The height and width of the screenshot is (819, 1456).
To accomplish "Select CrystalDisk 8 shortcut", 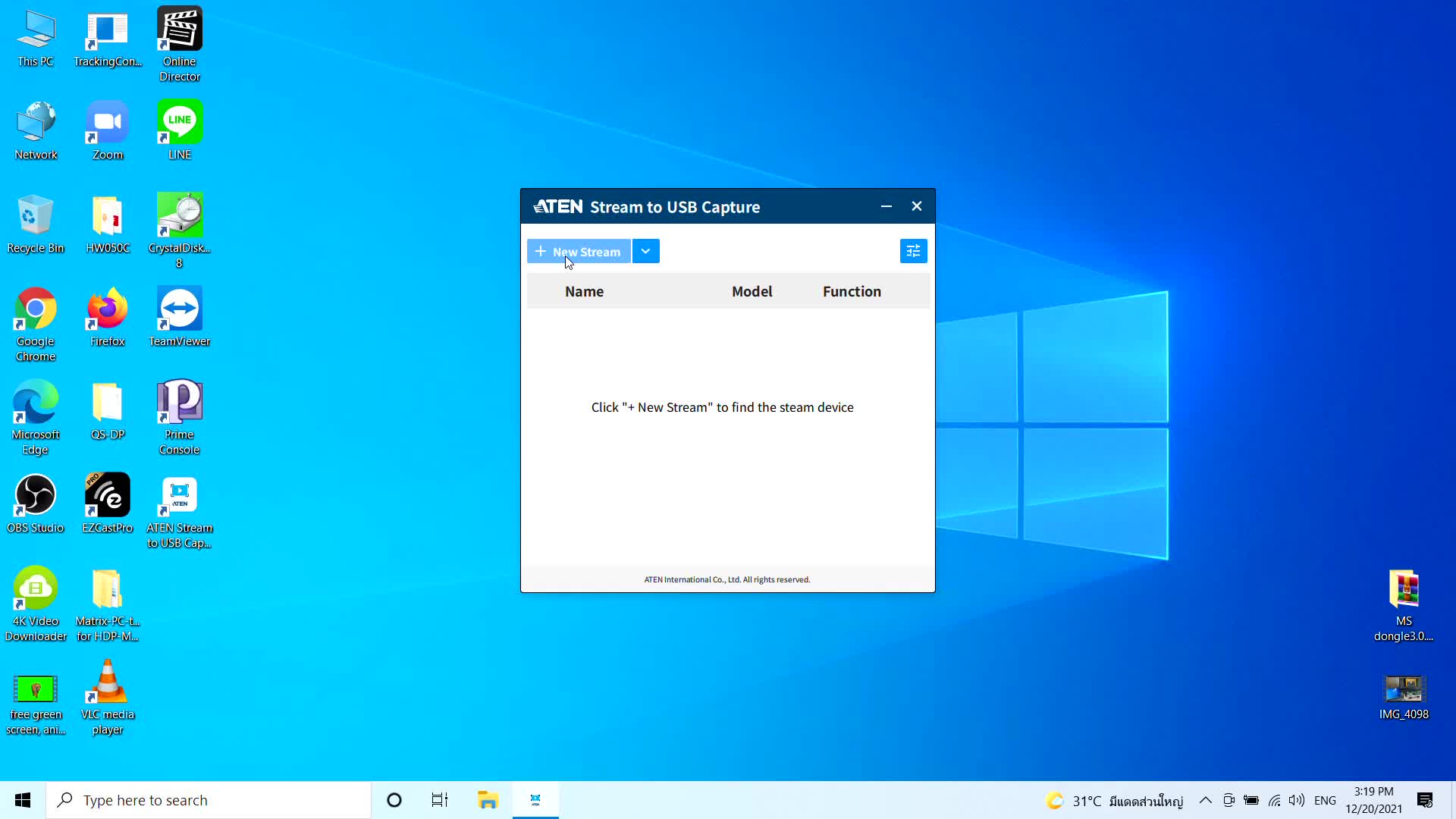I will [180, 231].
